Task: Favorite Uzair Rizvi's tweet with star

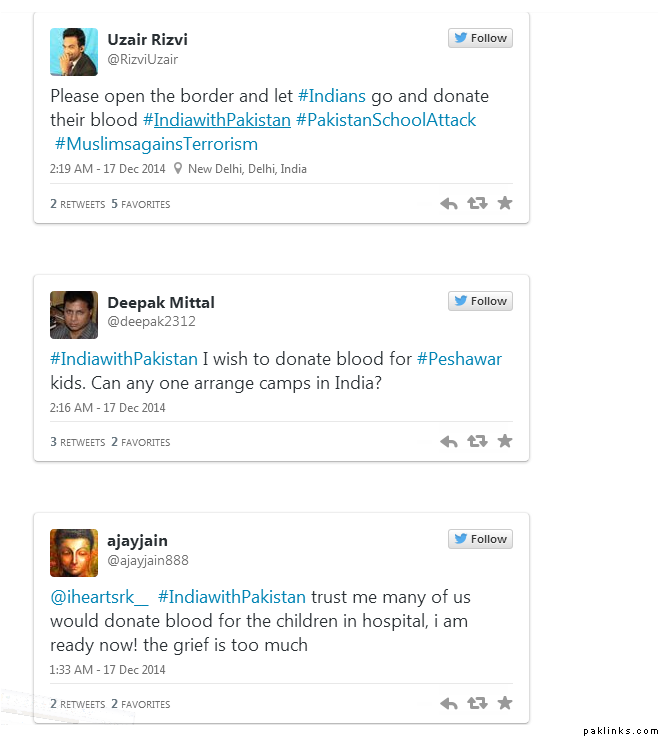Action: [x=505, y=203]
